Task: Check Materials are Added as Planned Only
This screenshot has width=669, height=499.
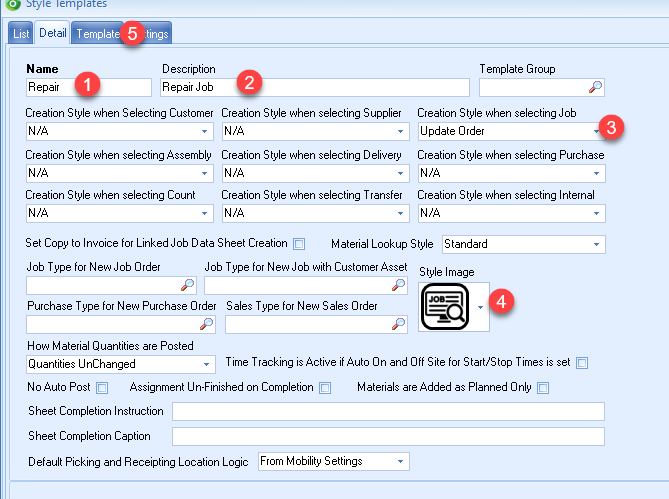Action: click(x=543, y=388)
